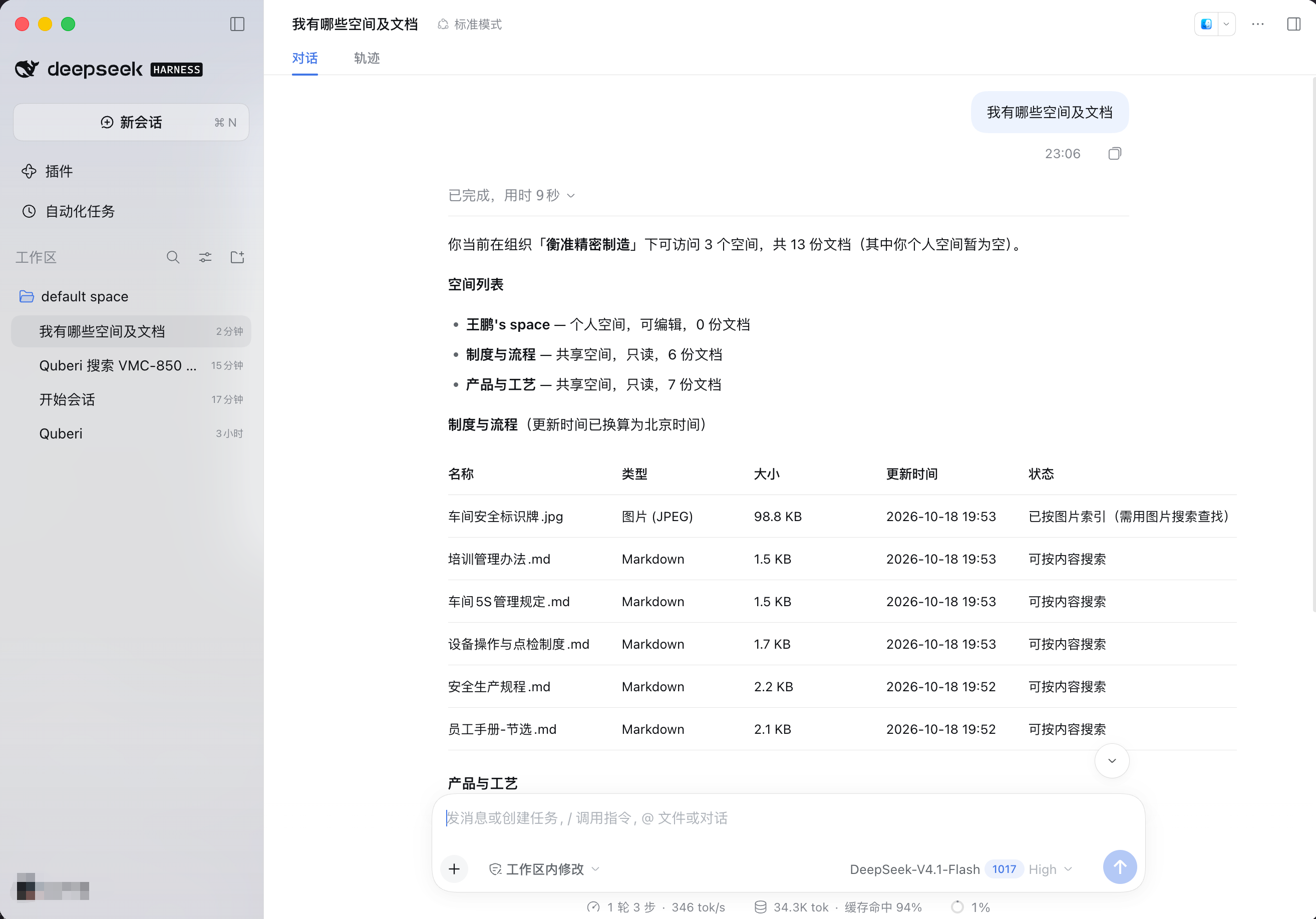Click the send arrow button

[1119, 867]
